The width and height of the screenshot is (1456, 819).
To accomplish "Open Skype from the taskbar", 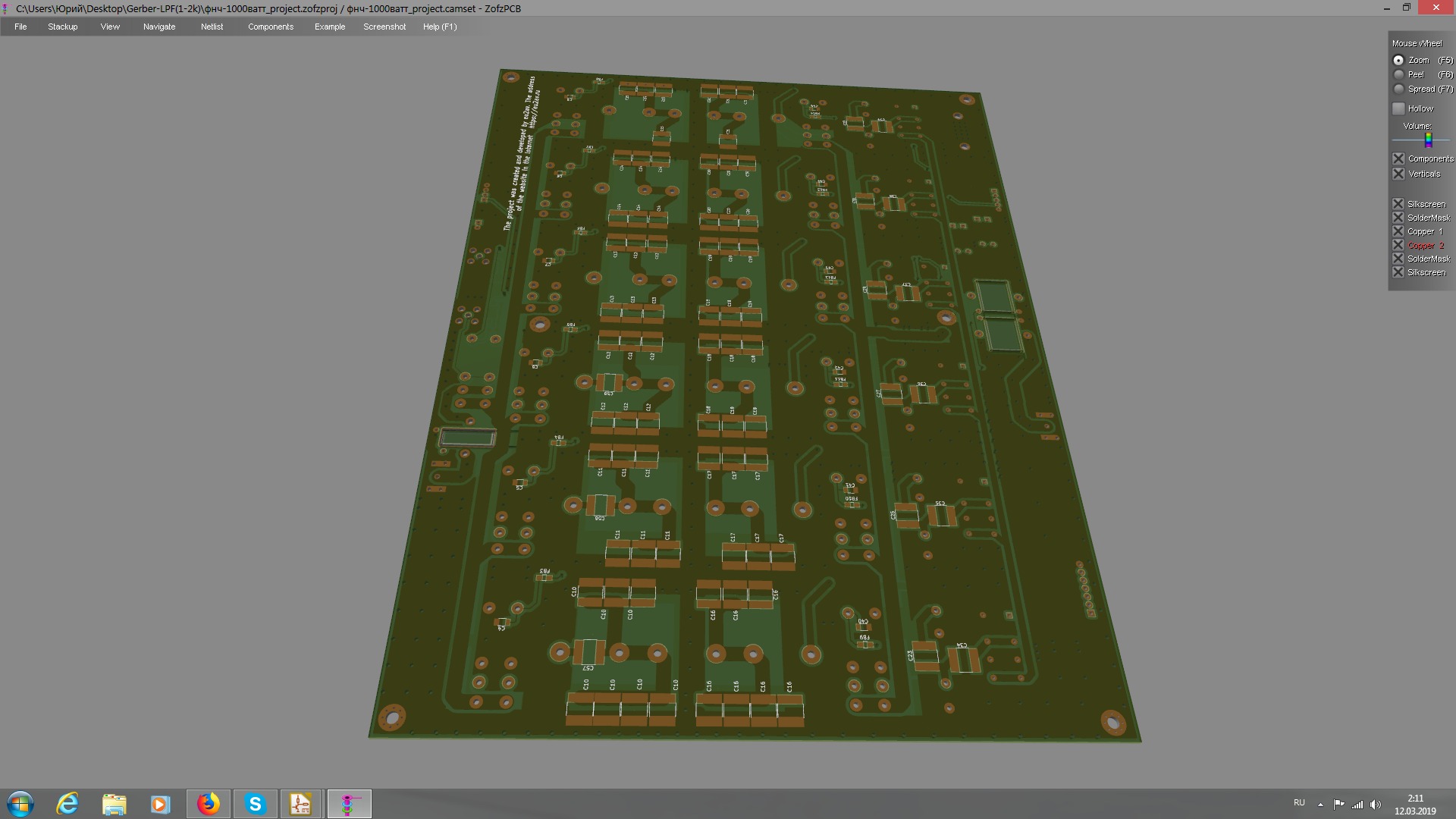I will click(255, 804).
